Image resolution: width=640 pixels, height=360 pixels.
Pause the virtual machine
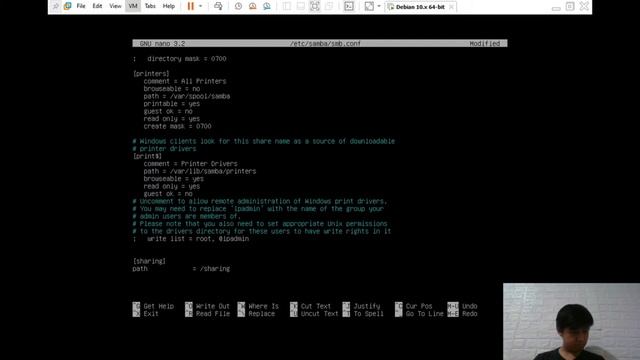tap(191, 6)
